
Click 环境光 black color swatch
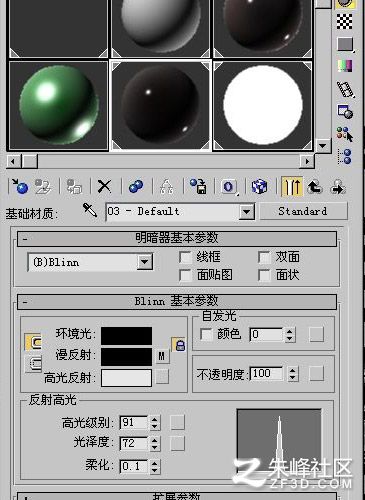point(127,336)
